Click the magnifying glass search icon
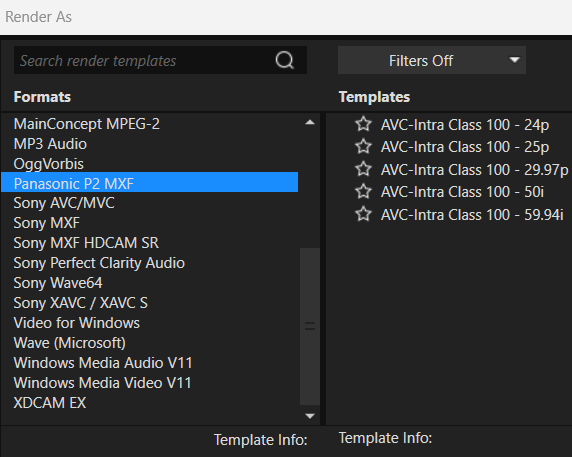The width and height of the screenshot is (572, 457). pyautogui.click(x=285, y=60)
